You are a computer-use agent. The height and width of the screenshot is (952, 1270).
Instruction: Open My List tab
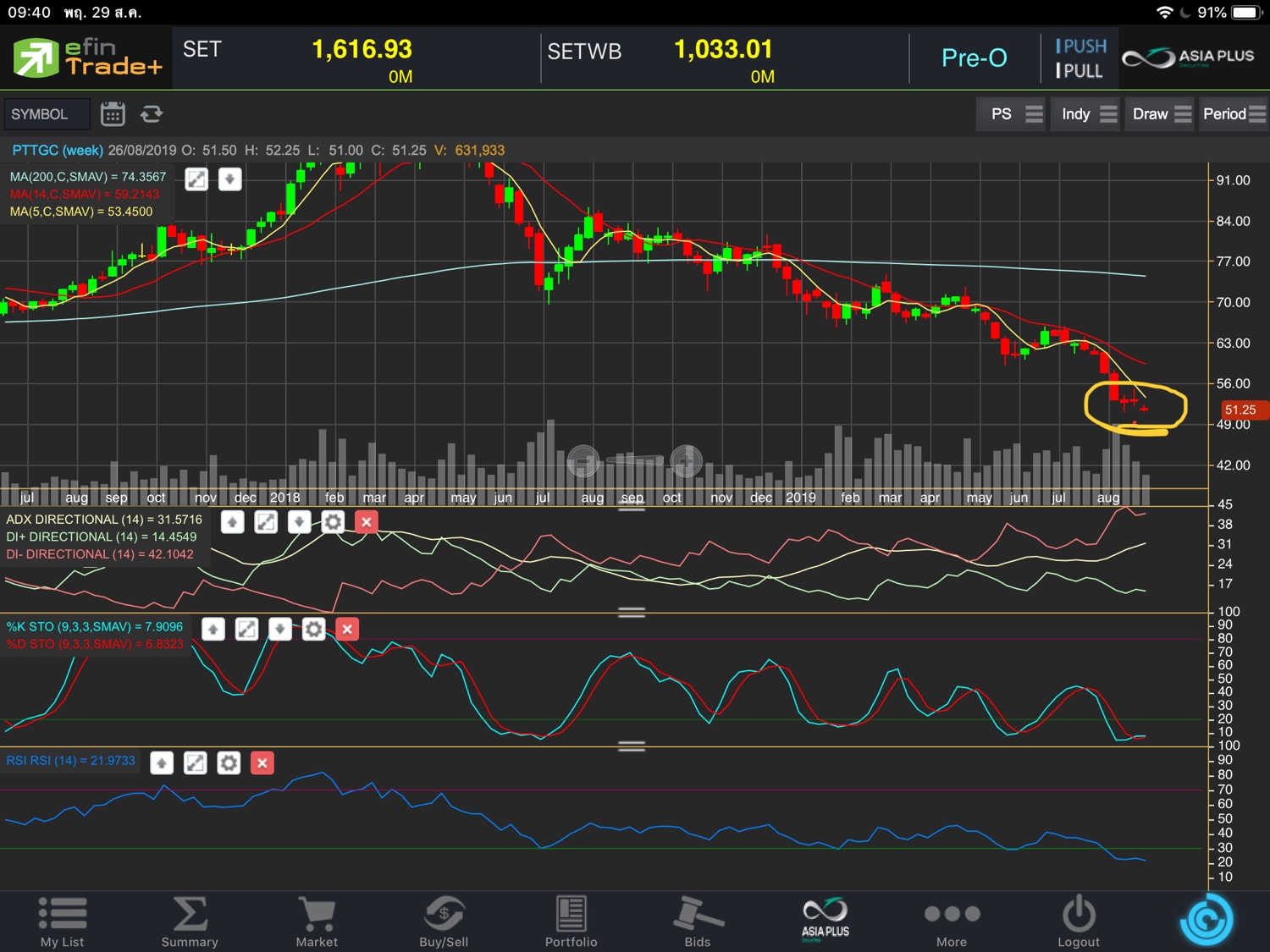tap(62, 922)
